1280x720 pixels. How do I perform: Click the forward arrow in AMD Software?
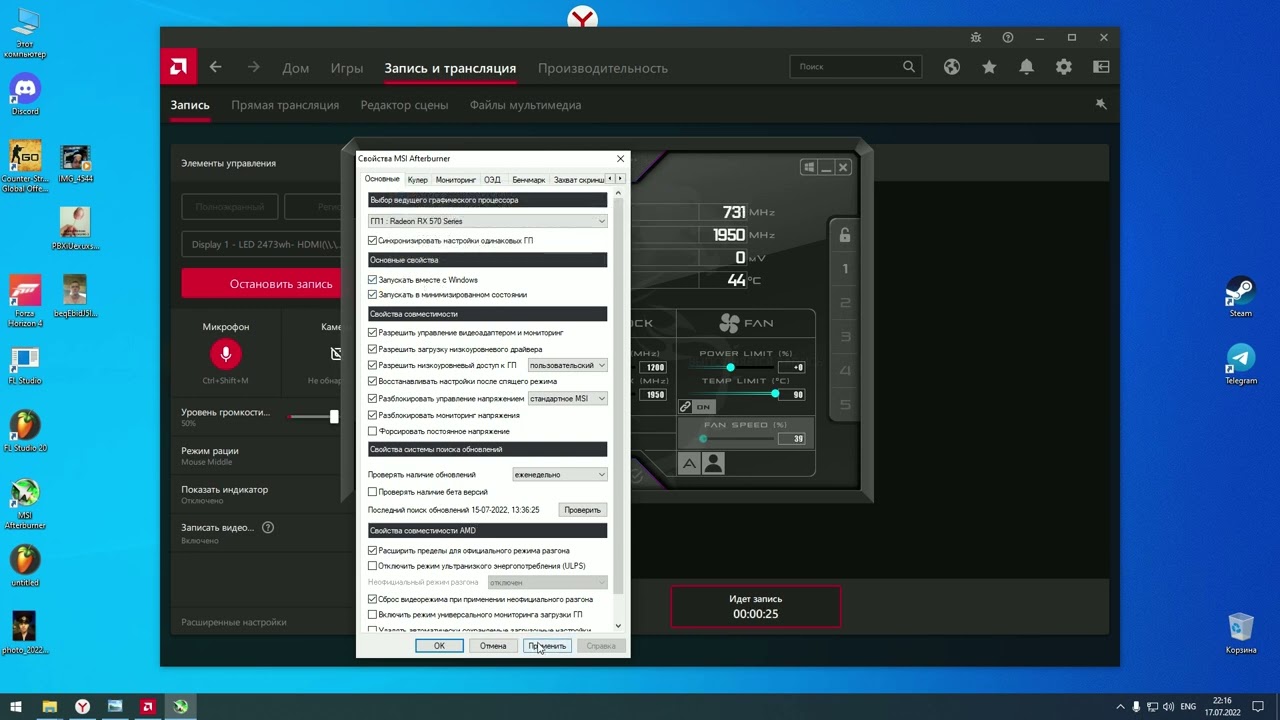click(x=254, y=67)
